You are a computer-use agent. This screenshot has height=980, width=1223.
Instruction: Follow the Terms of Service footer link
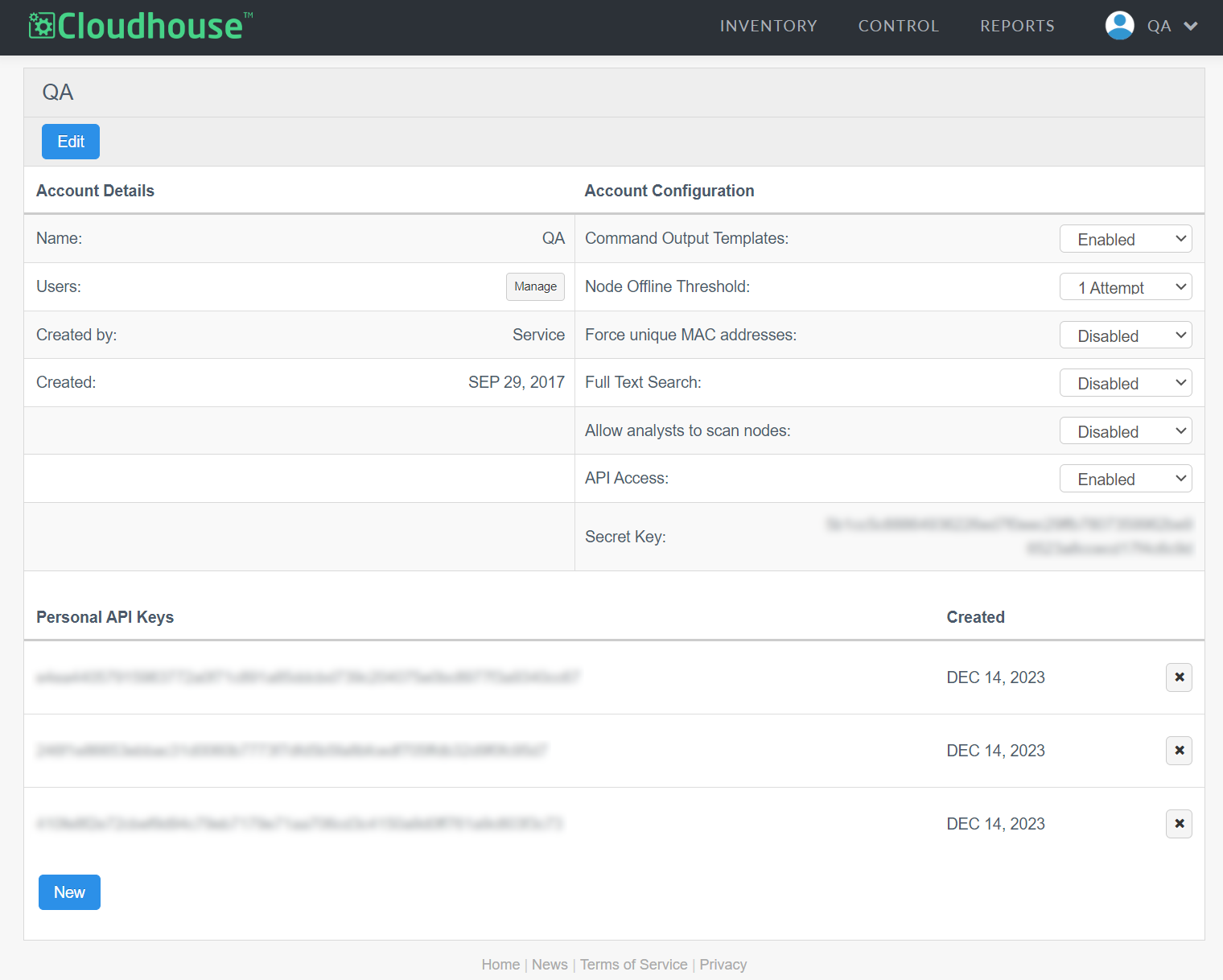(x=633, y=965)
